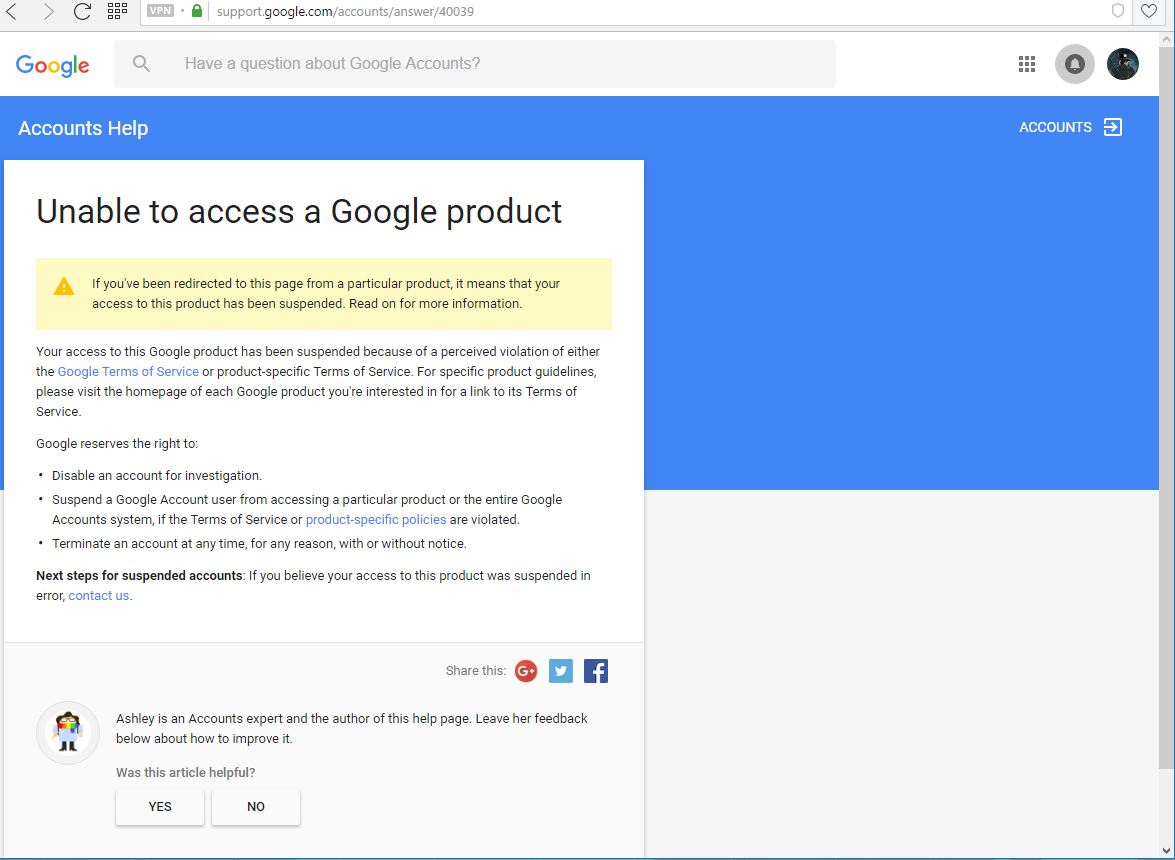This screenshot has width=1175, height=860.
Task: Share this article on Facebook
Action: point(596,670)
